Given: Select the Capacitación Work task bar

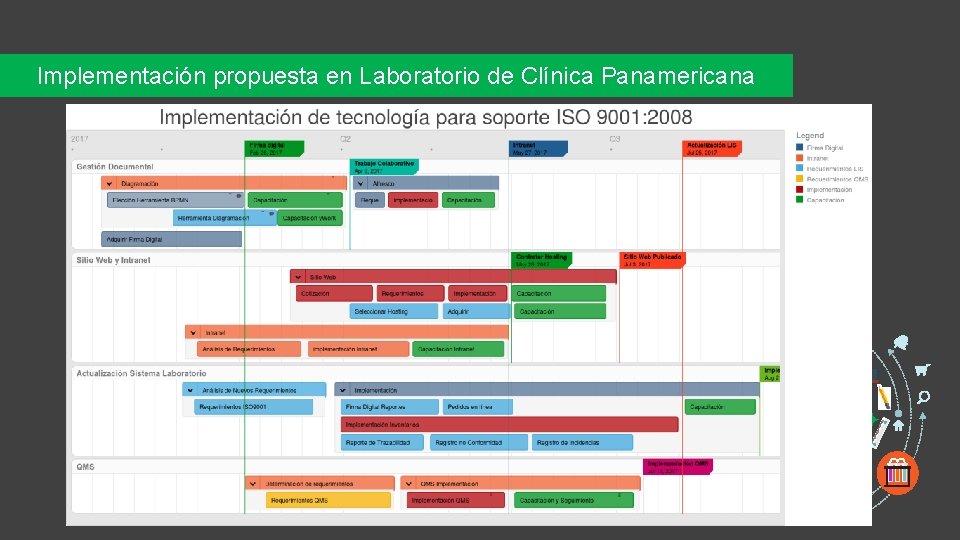Looking at the screenshot, I should pos(310,218).
